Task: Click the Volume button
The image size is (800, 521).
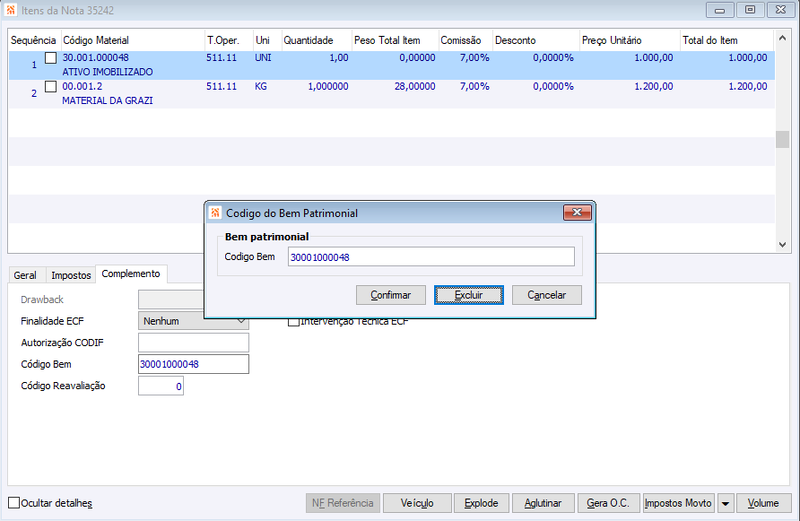Action: [x=763, y=503]
